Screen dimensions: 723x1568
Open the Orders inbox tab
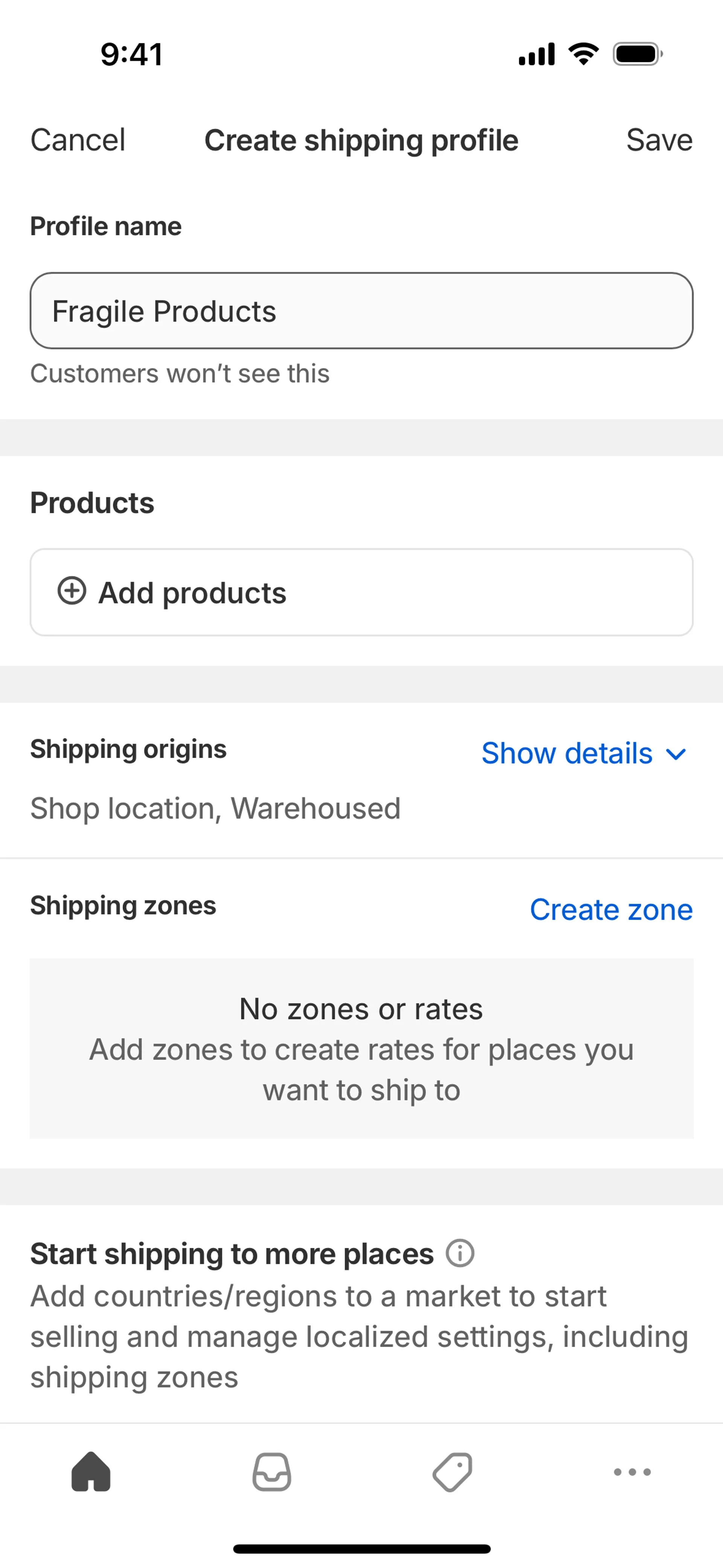[x=272, y=1472]
